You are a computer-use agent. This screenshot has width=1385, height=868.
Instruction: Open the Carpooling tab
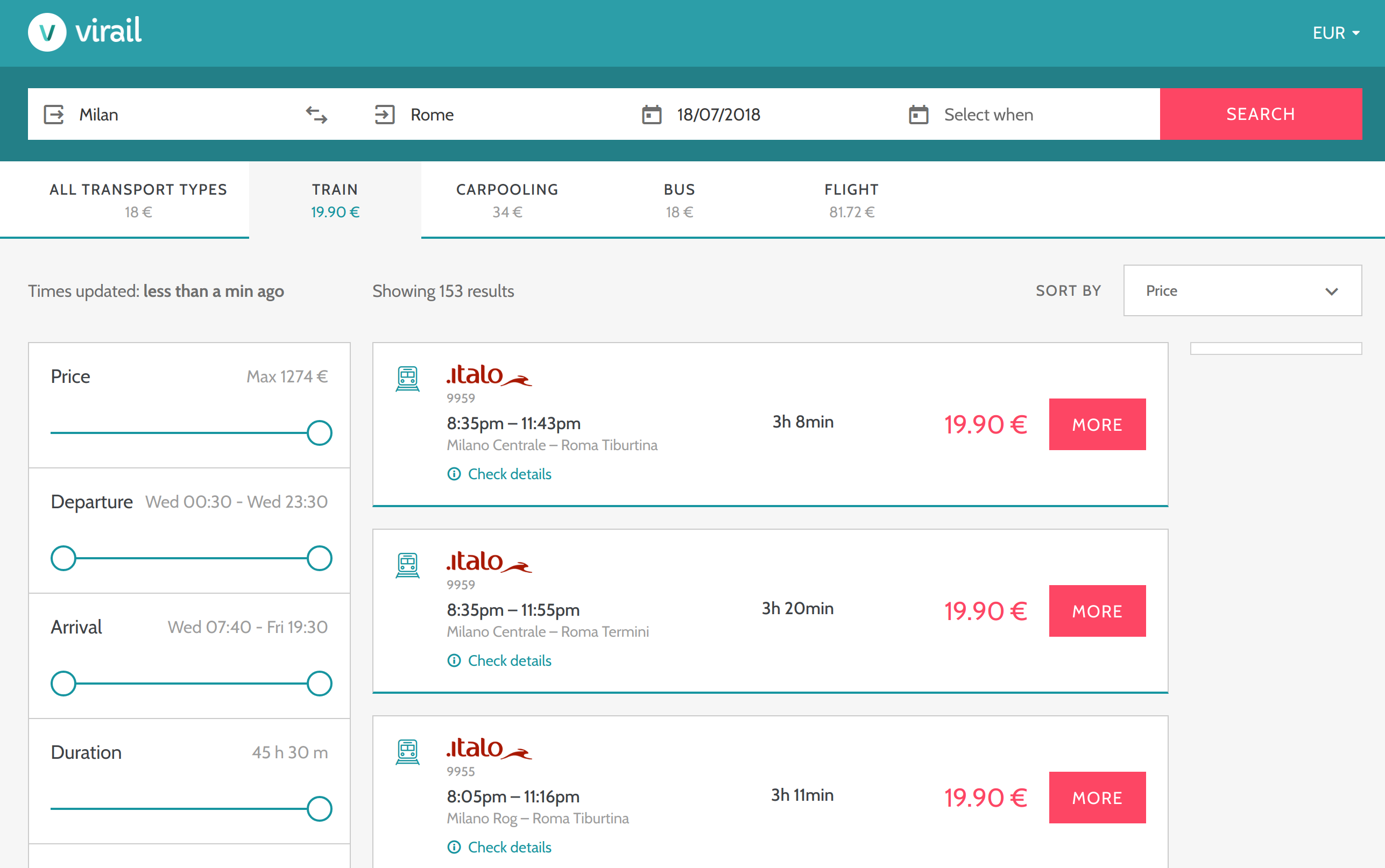click(x=507, y=200)
